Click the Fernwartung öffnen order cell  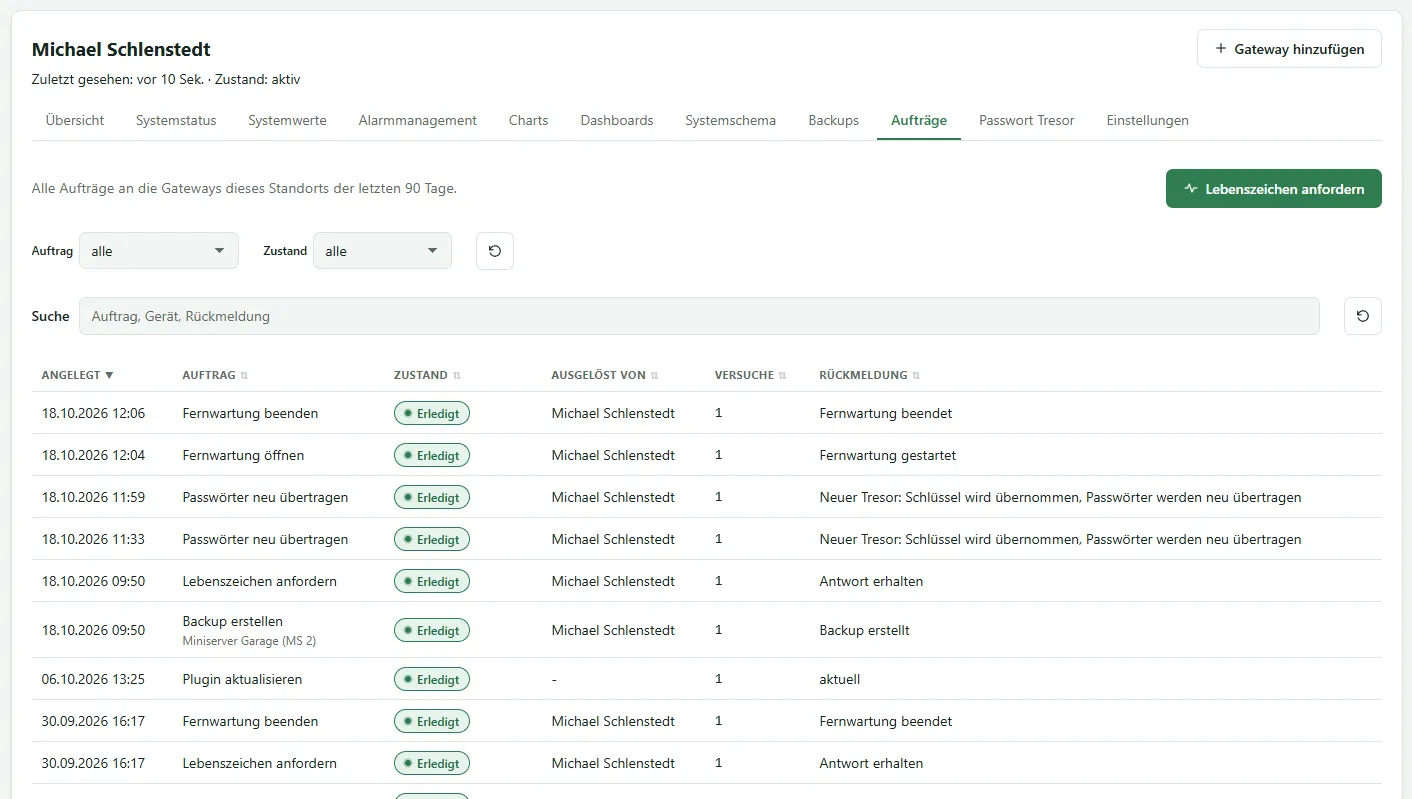243,455
